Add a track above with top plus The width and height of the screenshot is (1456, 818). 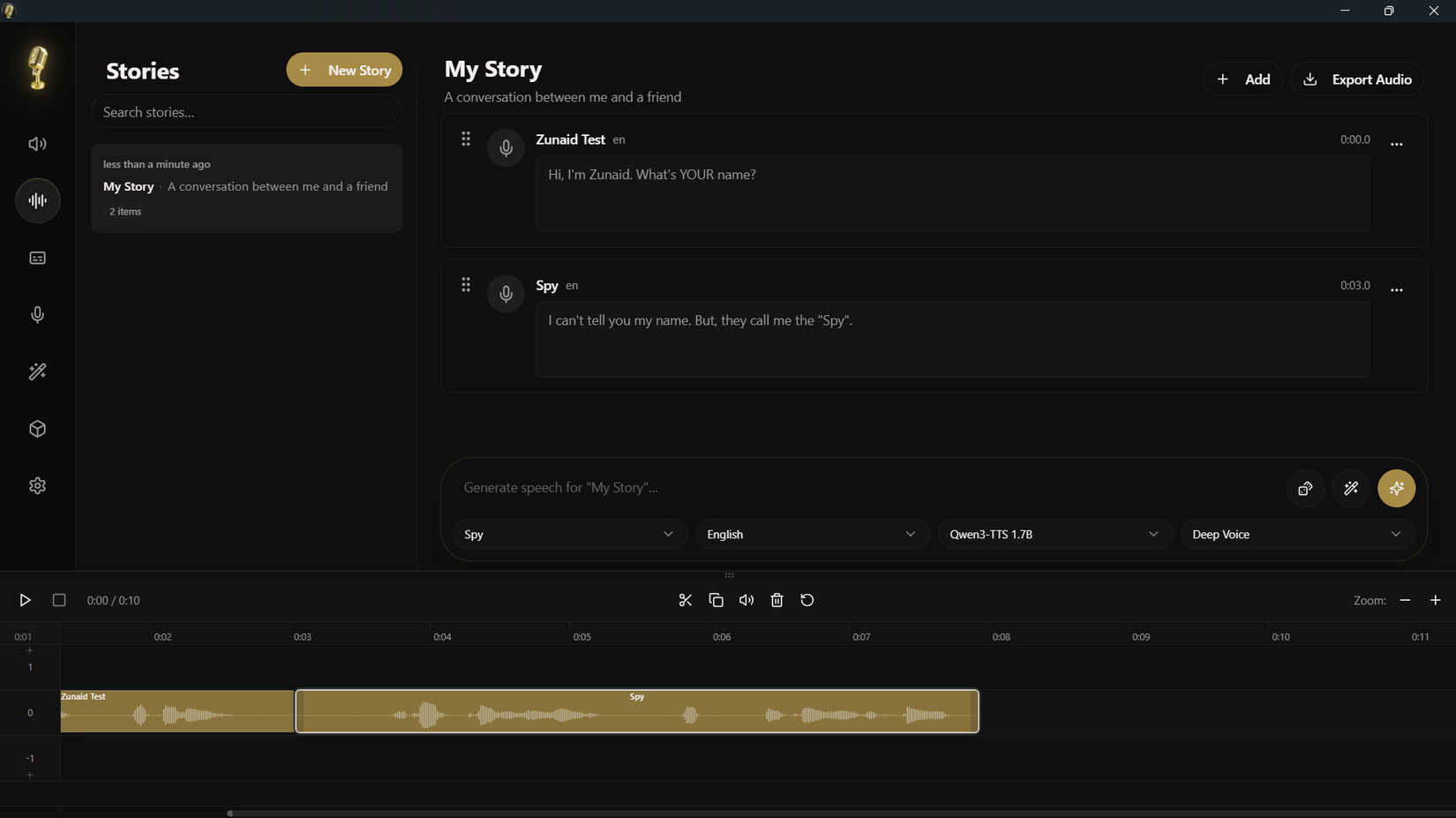tap(30, 650)
